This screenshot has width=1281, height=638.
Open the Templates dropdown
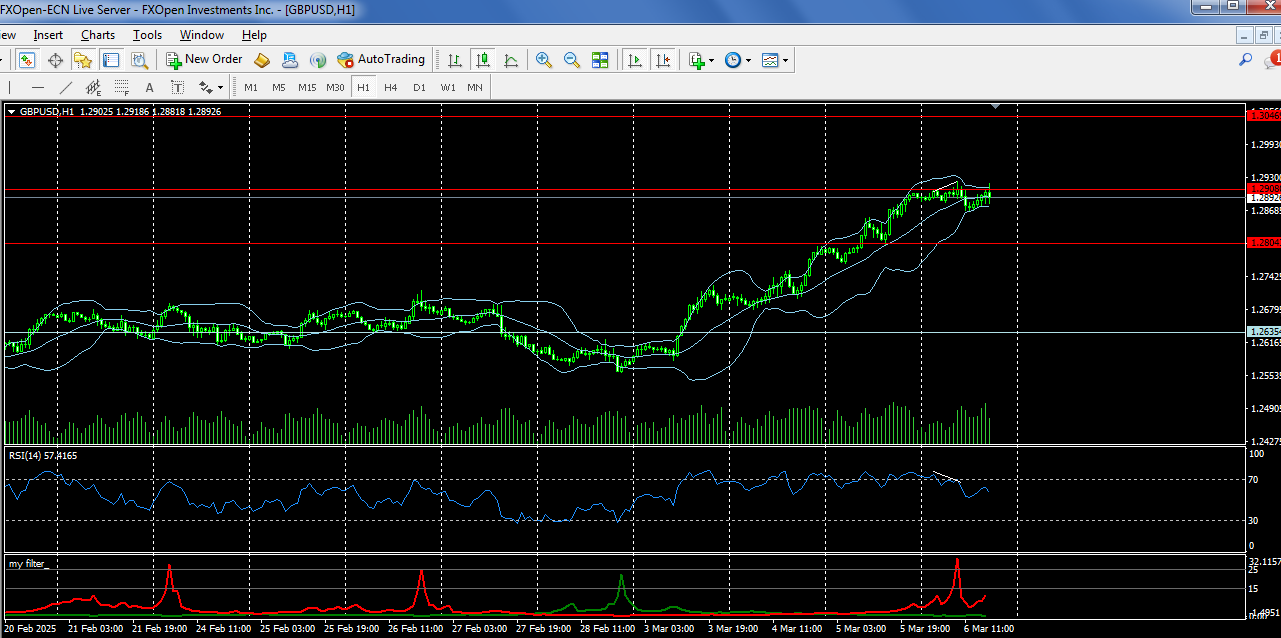(x=774, y=60)
